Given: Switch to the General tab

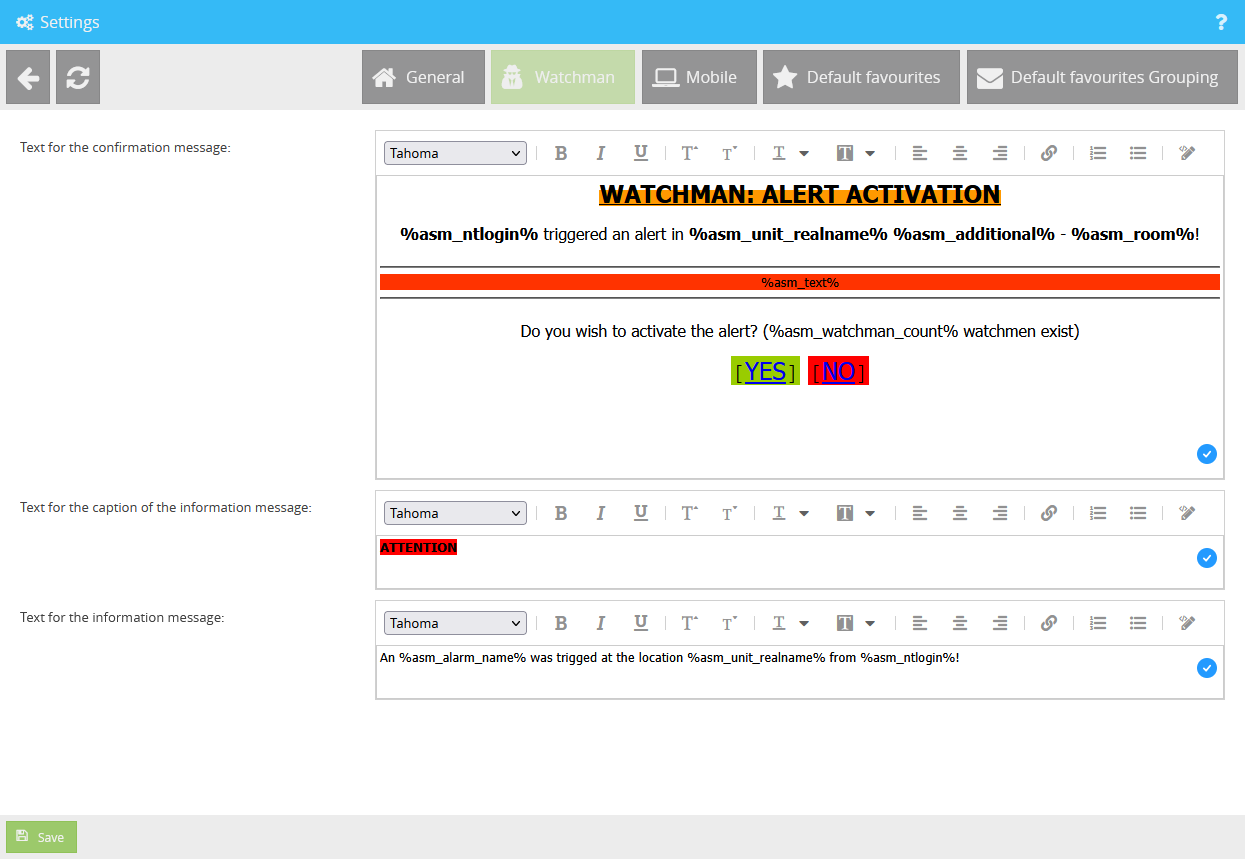Looking at the screenshot, I should (423, 77).
